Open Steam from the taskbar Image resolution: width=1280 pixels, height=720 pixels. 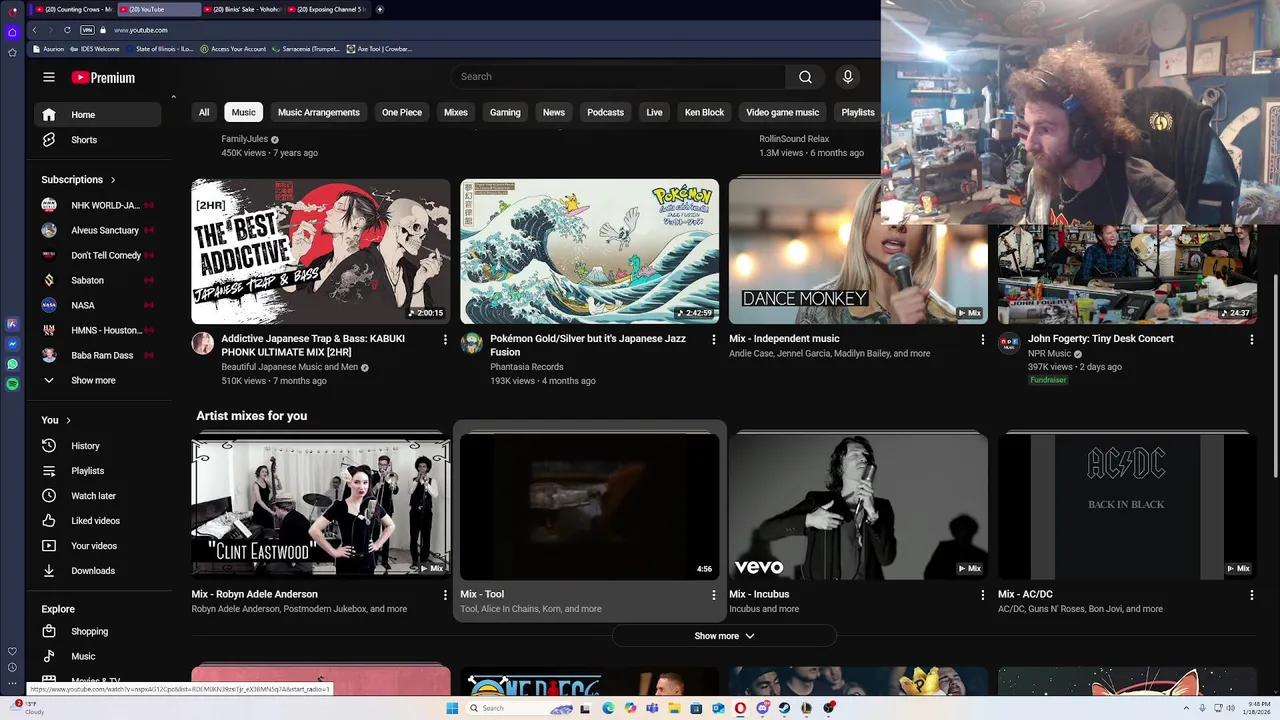click(784, 708)
